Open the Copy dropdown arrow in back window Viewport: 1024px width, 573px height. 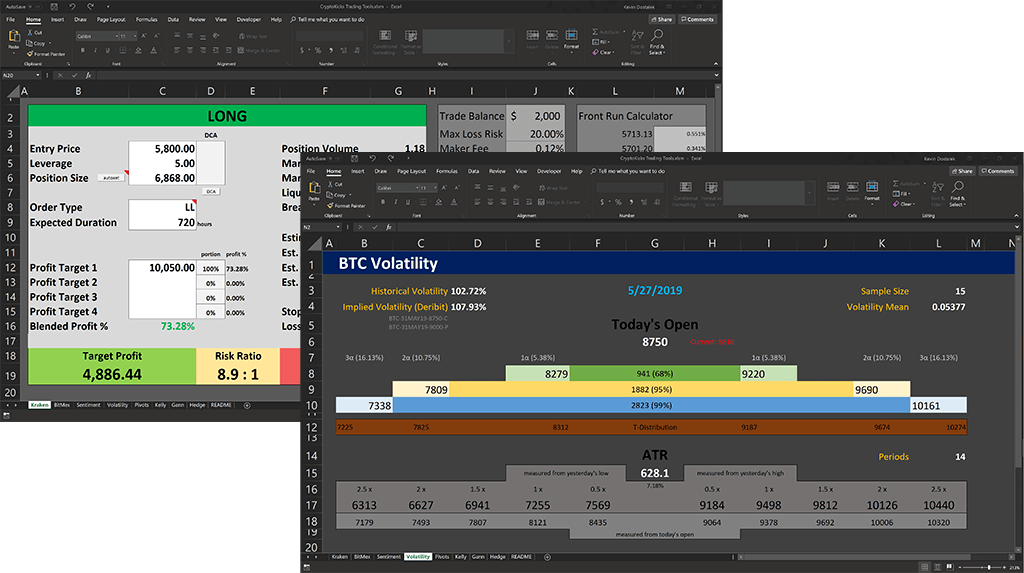[x=50, y=44]
